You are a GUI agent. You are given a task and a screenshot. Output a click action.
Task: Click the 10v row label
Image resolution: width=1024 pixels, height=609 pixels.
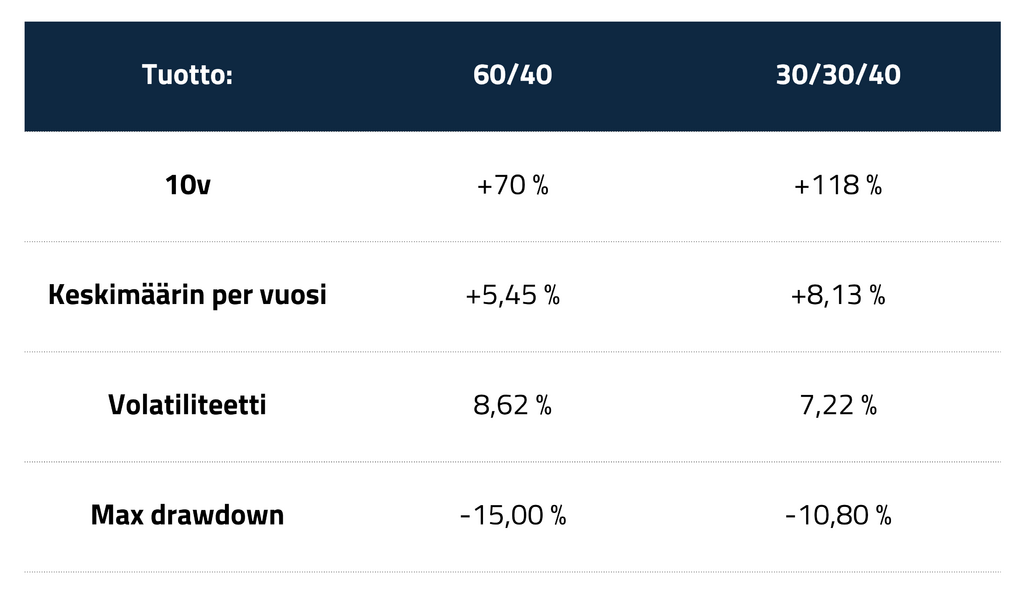click(187, 186)
